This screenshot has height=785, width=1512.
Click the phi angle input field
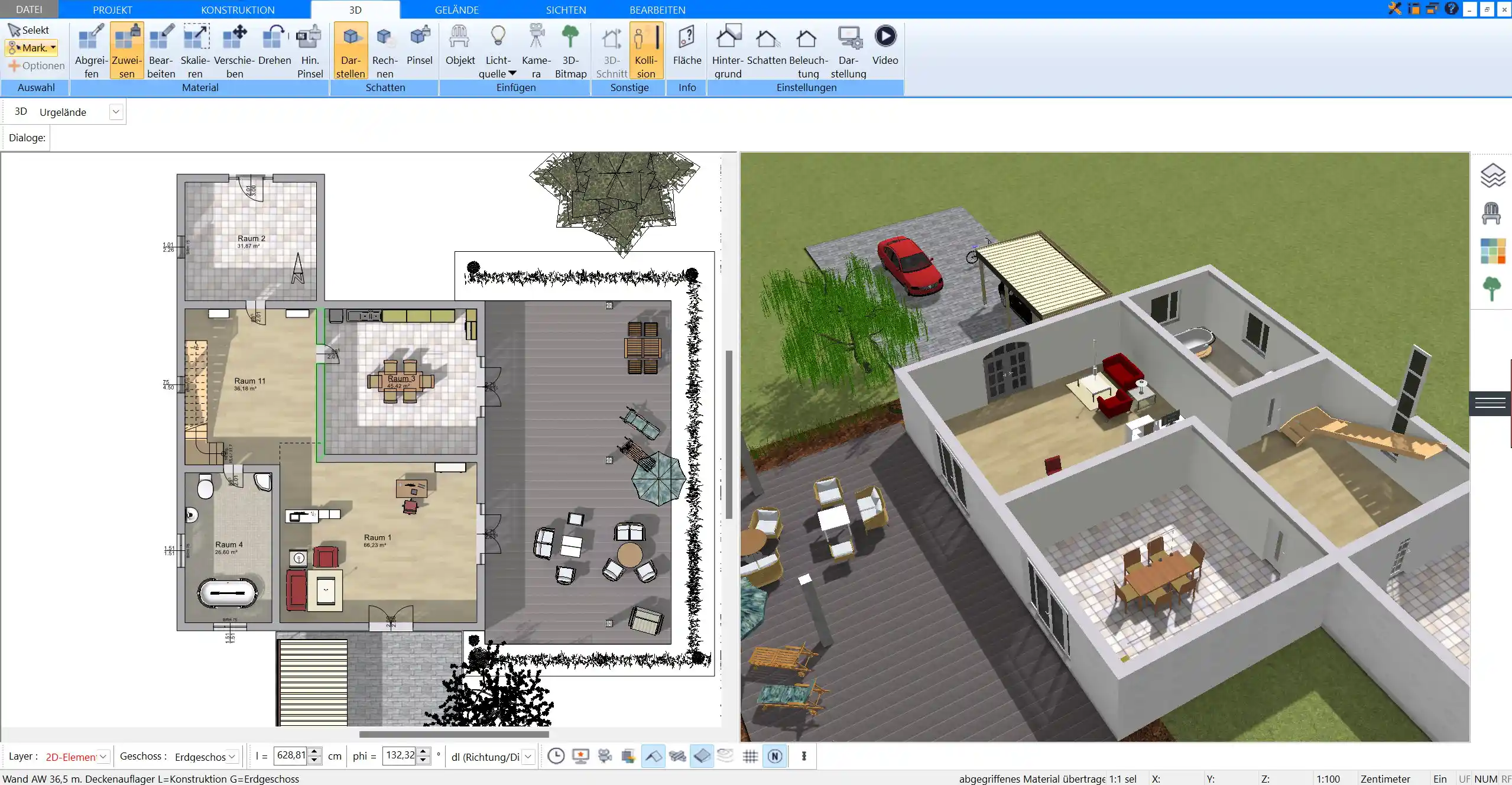[400, 755]
